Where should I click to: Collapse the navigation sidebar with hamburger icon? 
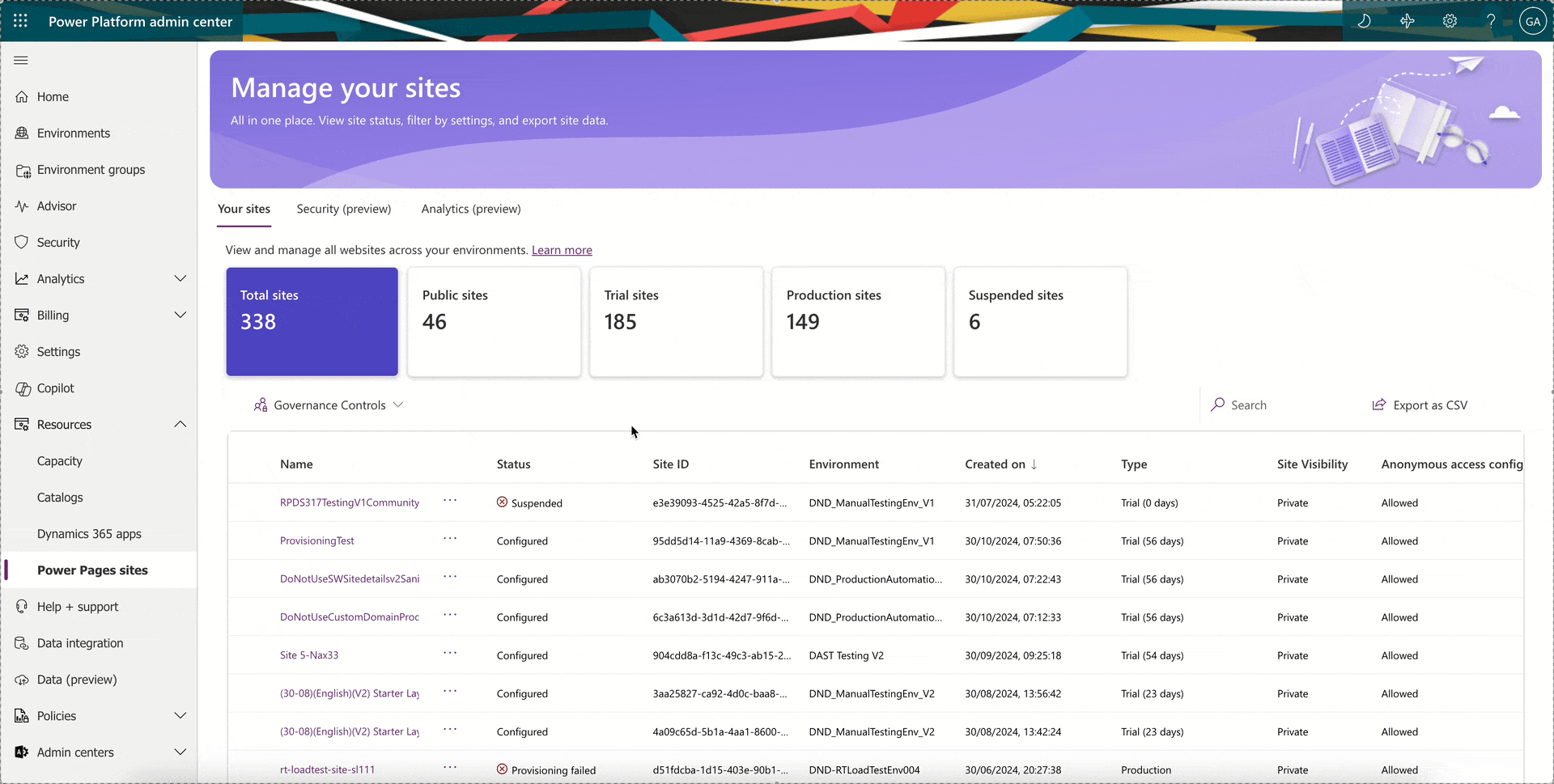[20, 60]
